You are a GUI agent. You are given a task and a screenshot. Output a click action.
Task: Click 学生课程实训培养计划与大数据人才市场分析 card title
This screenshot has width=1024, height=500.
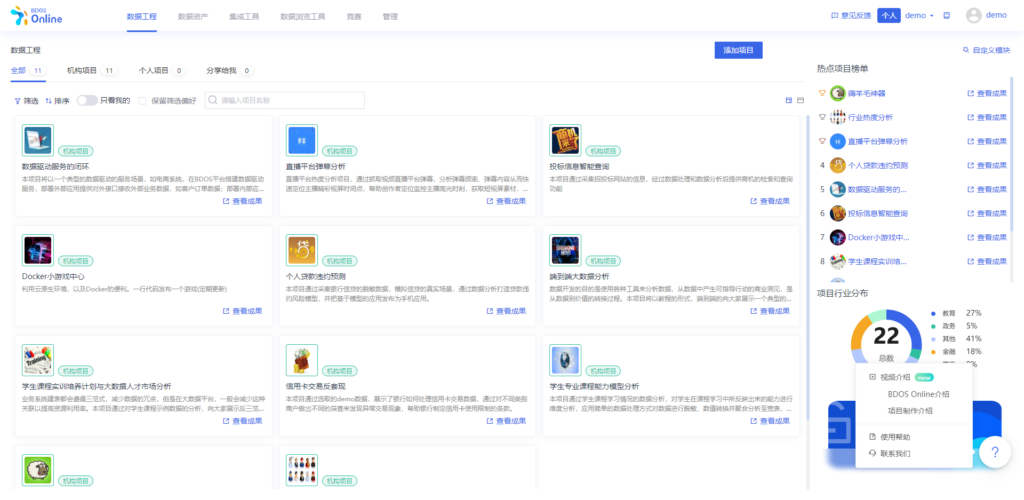pos(97,386)
